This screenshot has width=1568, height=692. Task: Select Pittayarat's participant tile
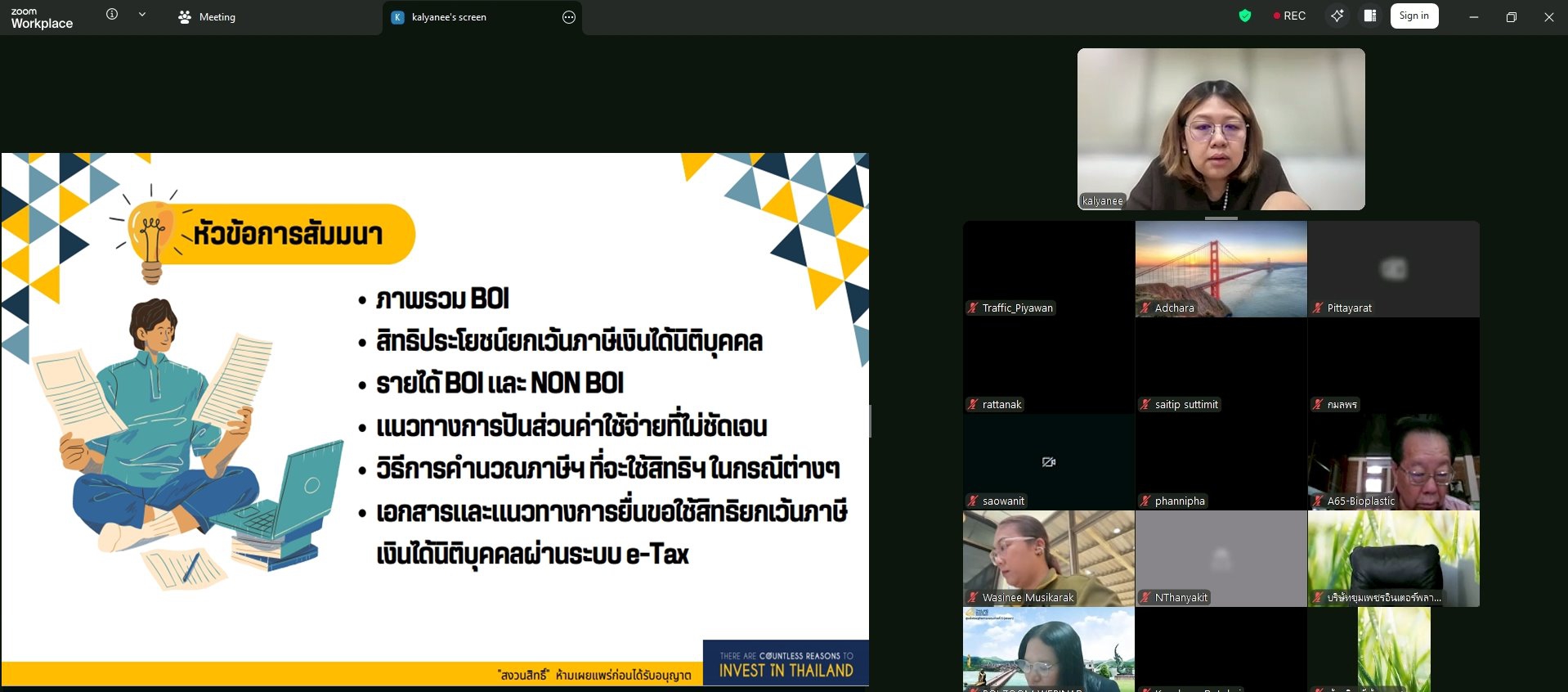click(x=1393, y=269)
